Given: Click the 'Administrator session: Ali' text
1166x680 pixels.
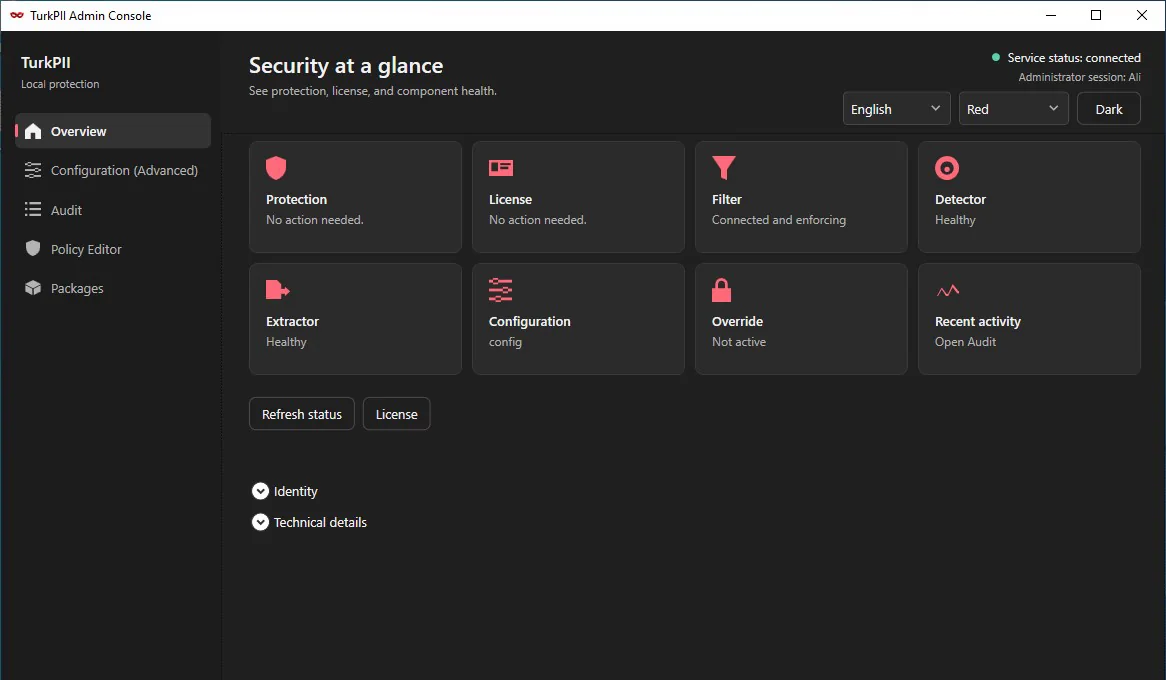Looking at the screenshot, I should pyautogui.click(x=1079, y=77).
